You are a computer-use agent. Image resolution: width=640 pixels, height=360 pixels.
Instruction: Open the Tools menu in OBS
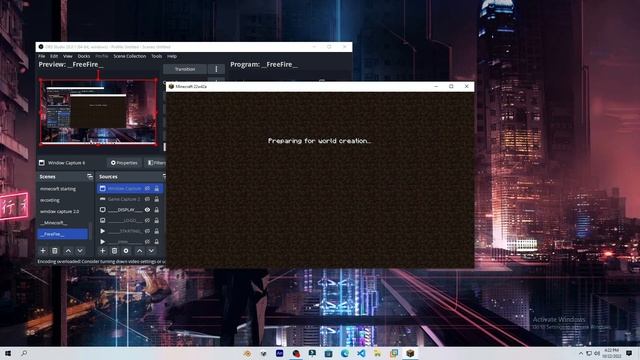click(157, 56)
